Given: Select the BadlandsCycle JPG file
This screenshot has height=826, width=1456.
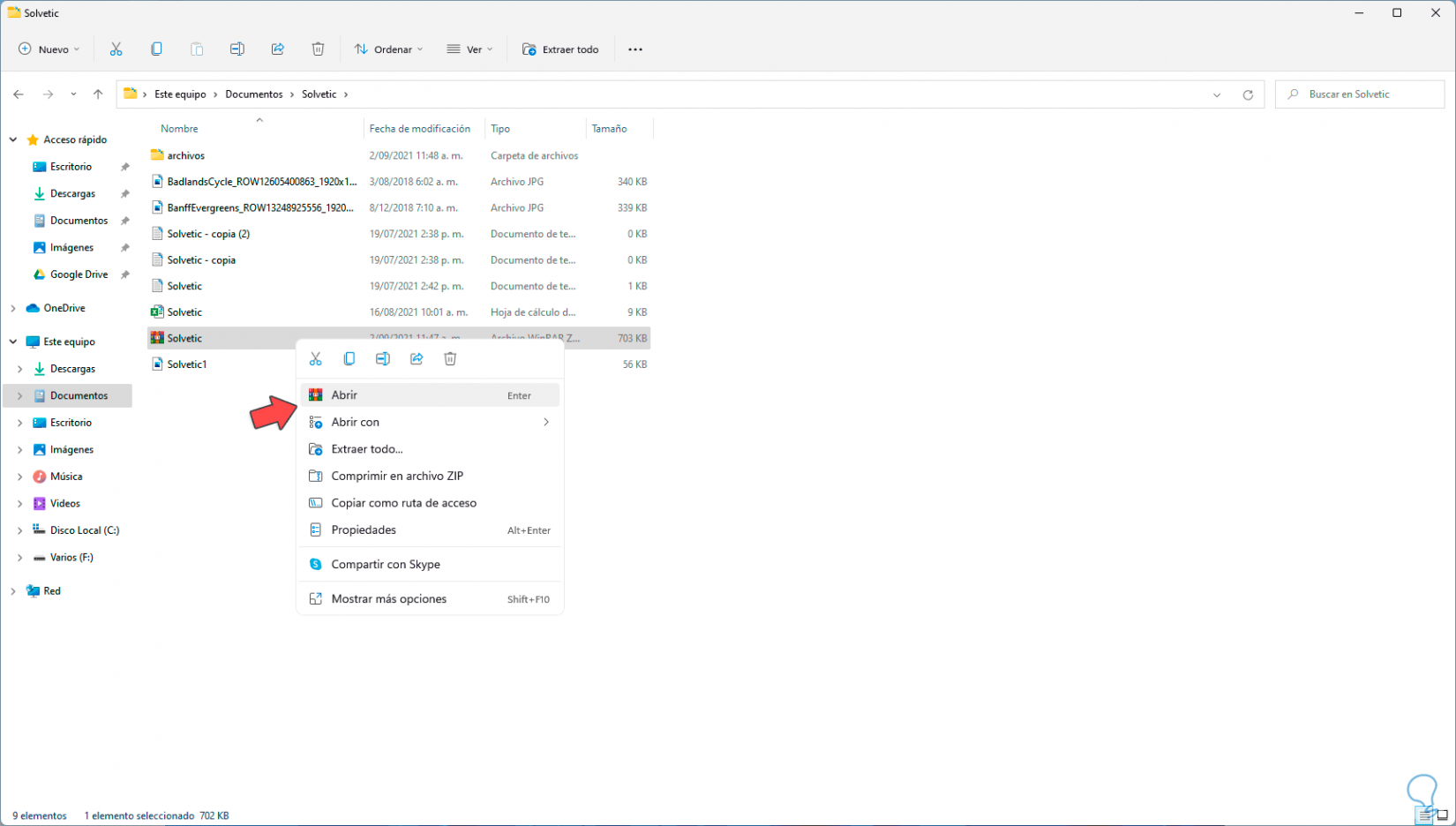Looking at the screenshot, I should 399,182.
